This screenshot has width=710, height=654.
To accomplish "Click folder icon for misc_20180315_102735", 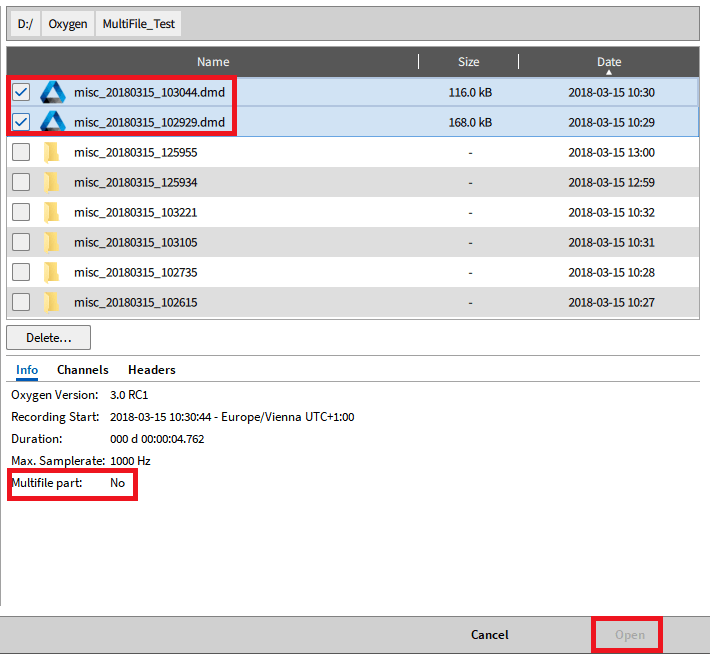I will point(52,272).
